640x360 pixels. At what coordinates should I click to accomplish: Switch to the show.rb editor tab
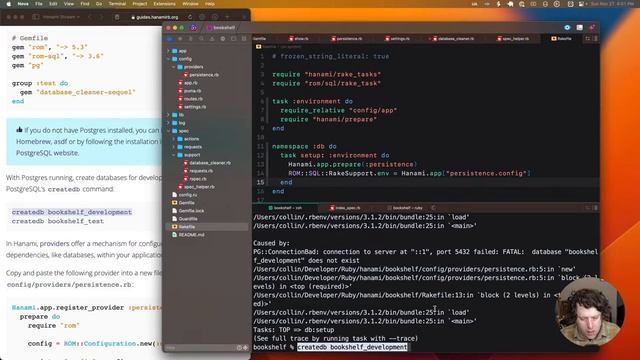coord(299,39)
